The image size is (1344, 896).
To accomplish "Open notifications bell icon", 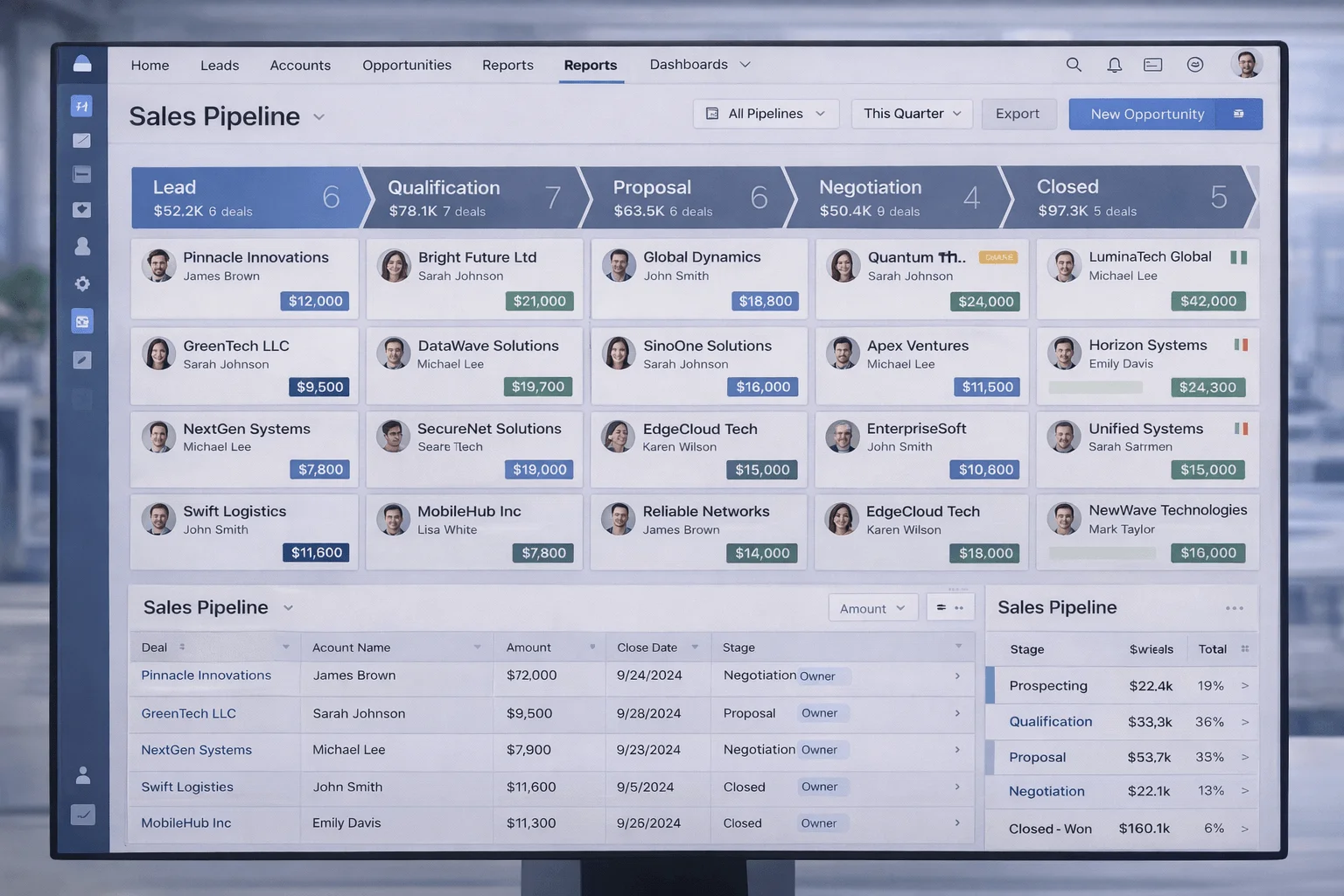I will 1114,65.
